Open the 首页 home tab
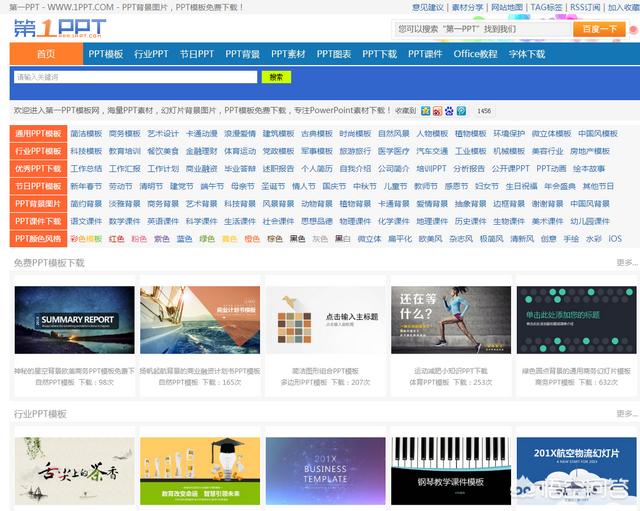 46,54
